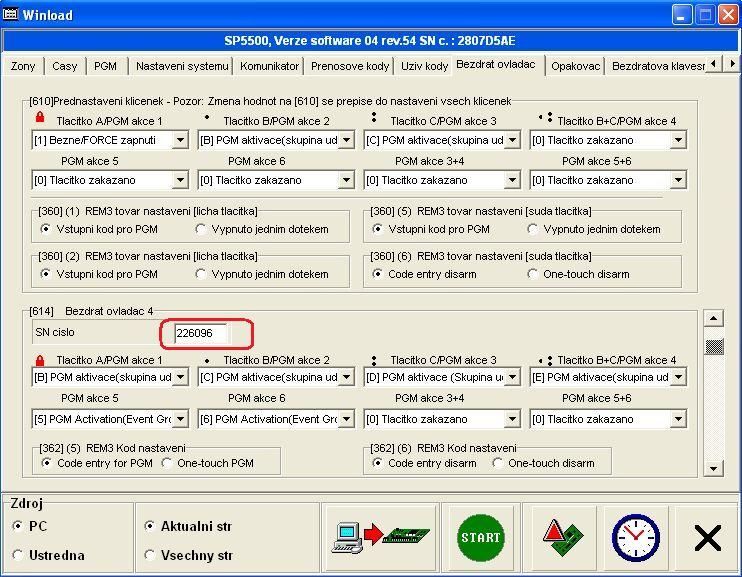Select Aktualni str radio option
The height and width of the screenshot is (577, 742).
(x=150, y=526)
